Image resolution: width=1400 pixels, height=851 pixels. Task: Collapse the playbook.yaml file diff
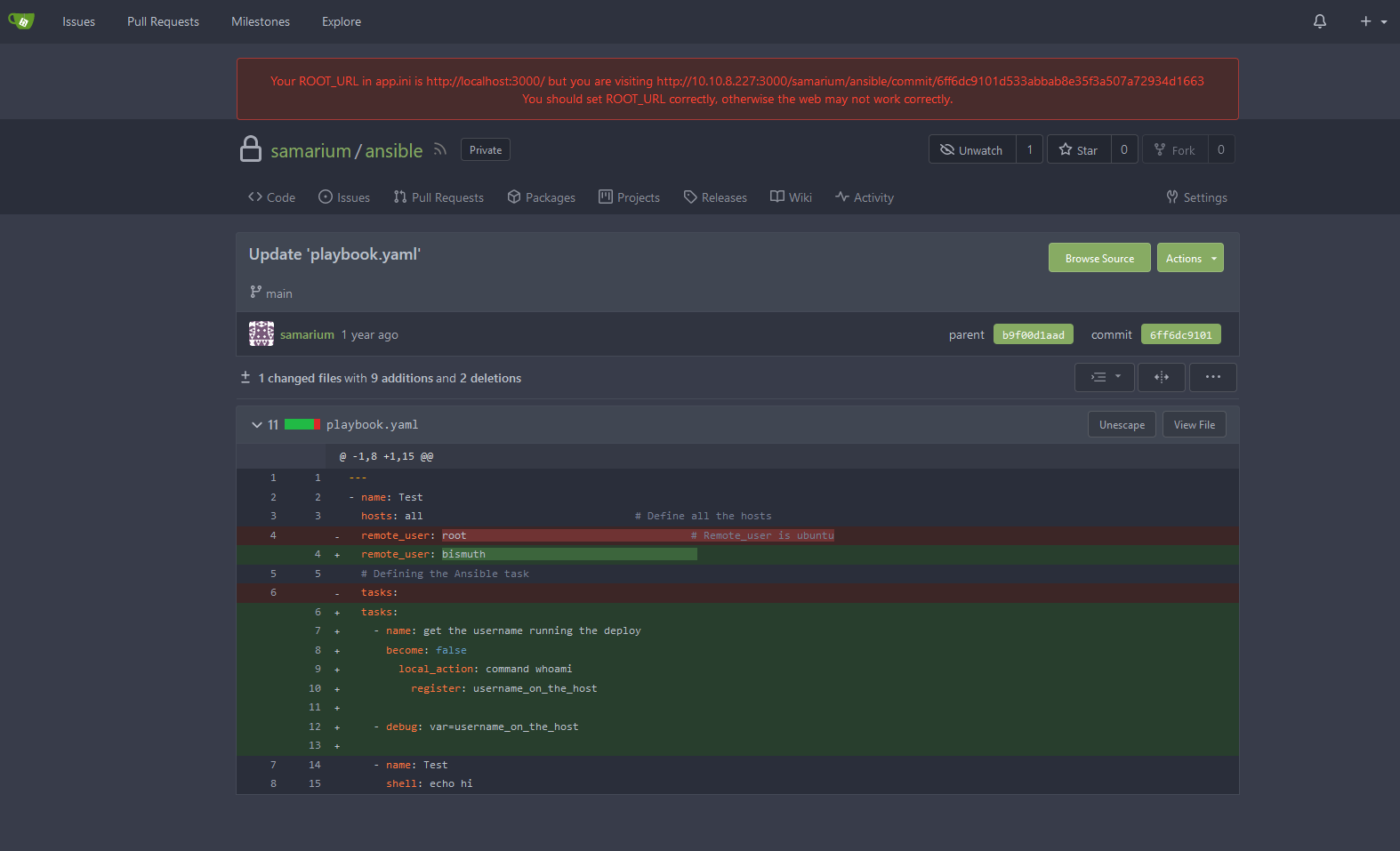click(x=256, y=425)
